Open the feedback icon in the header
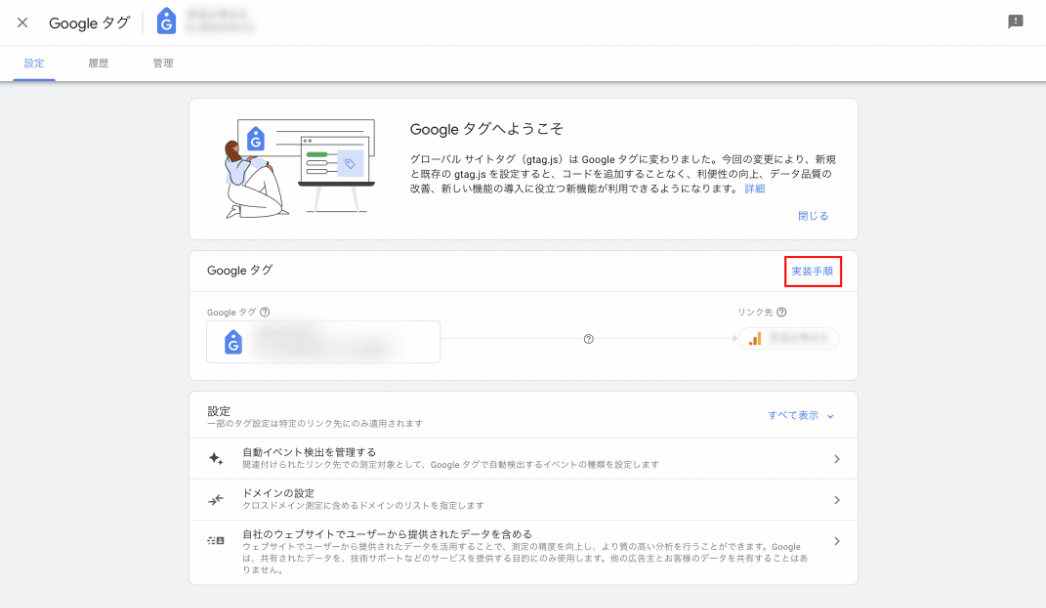1046x608 pixels. (1015, 22)
